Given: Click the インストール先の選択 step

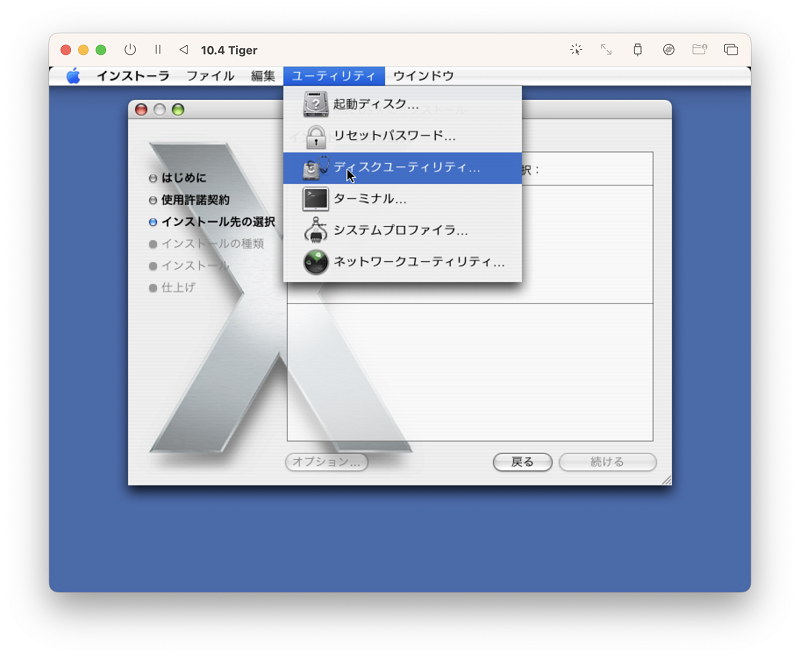Looking at the screenshot, I should (x=212, y=222).
